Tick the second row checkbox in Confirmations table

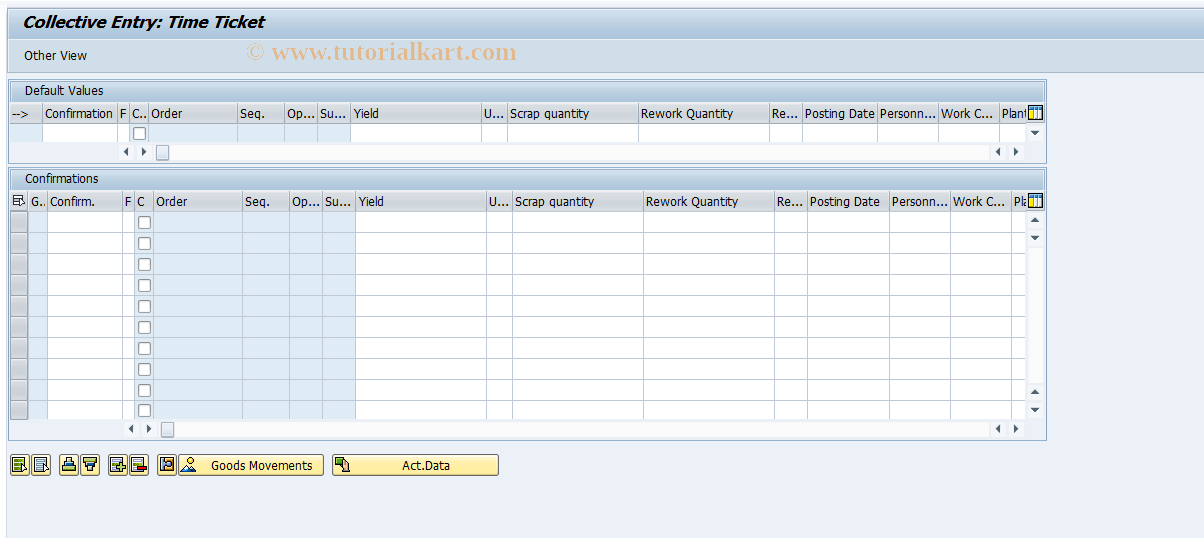tap(145, 243)
